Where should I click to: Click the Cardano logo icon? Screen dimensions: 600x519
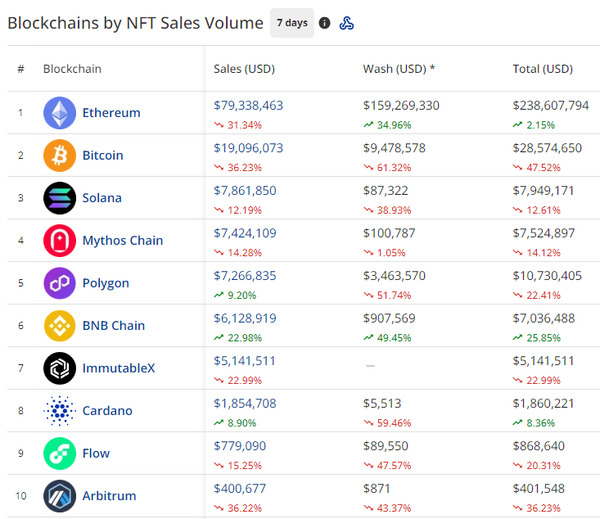point(60,410)
